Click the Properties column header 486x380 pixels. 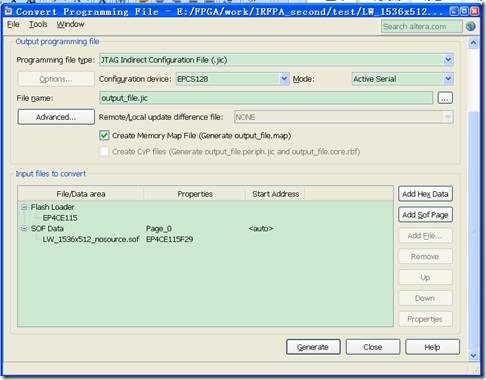[x=195, y=194]
